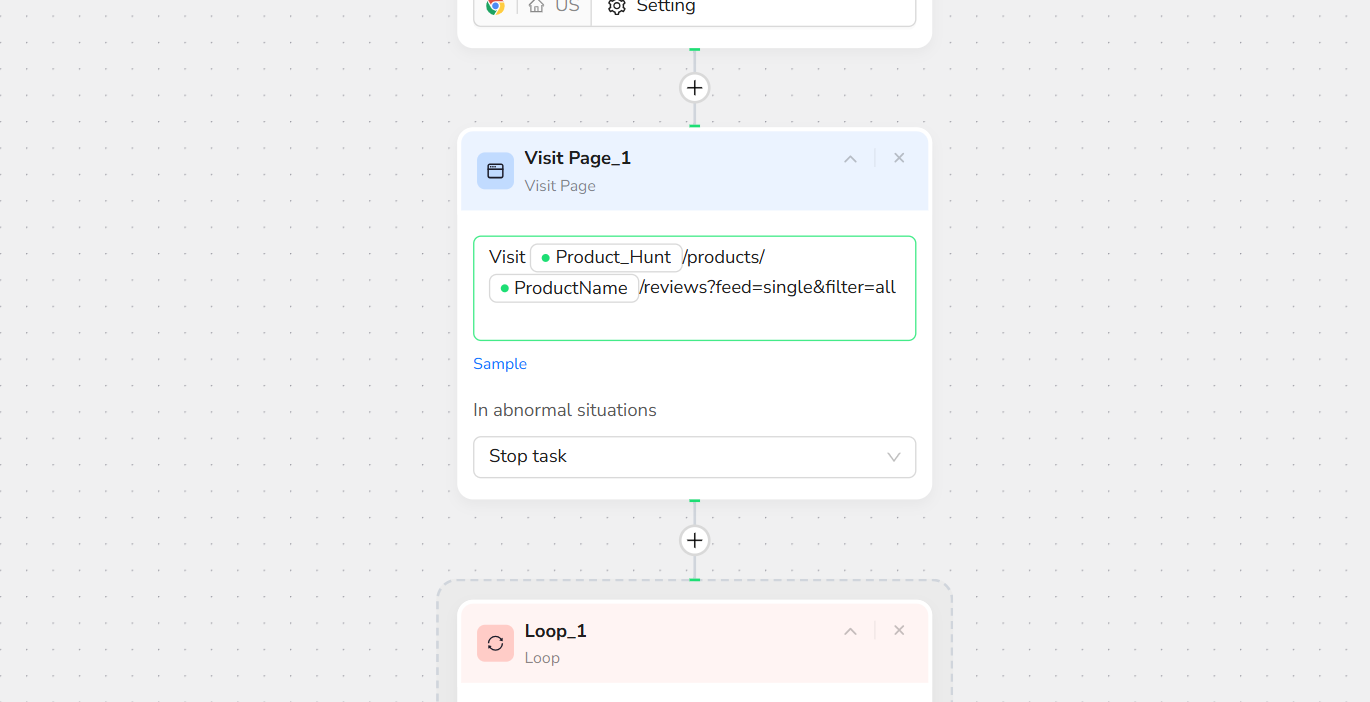Image resolution: width=1370 pixels, height=702 pixels.
Task: Select the US home region icon
Action: tap(537, 7)
